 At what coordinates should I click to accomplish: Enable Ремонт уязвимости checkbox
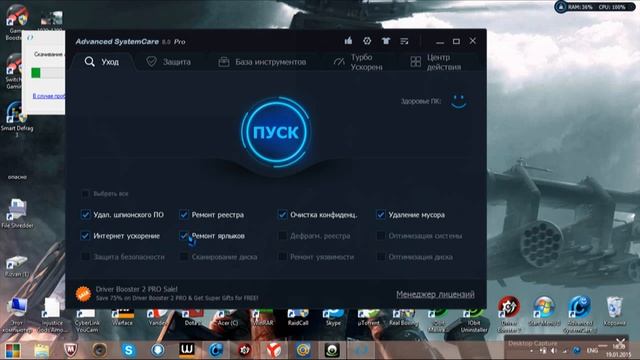click(282, 257)
